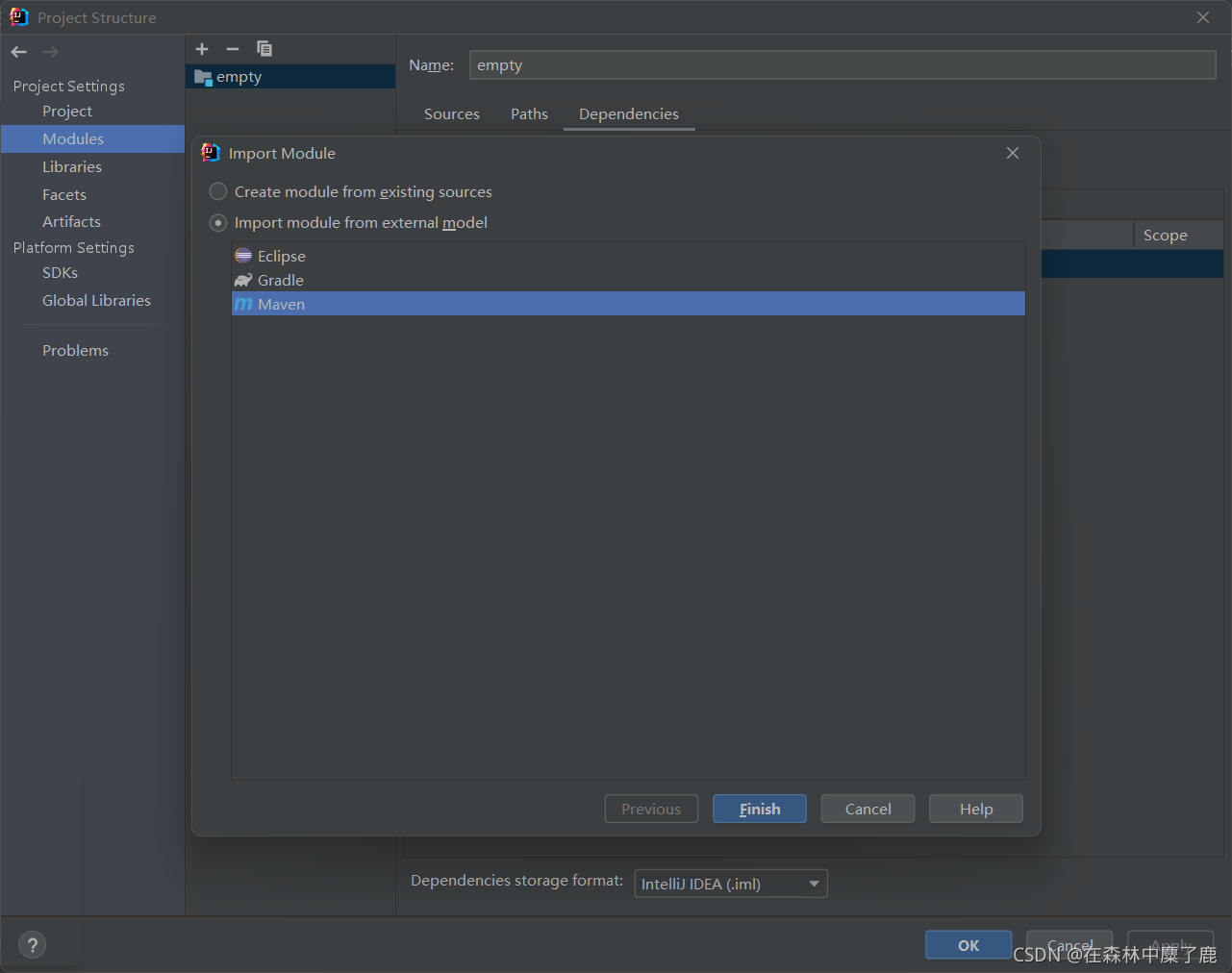Open Artifacts settings section

[92, 221]
